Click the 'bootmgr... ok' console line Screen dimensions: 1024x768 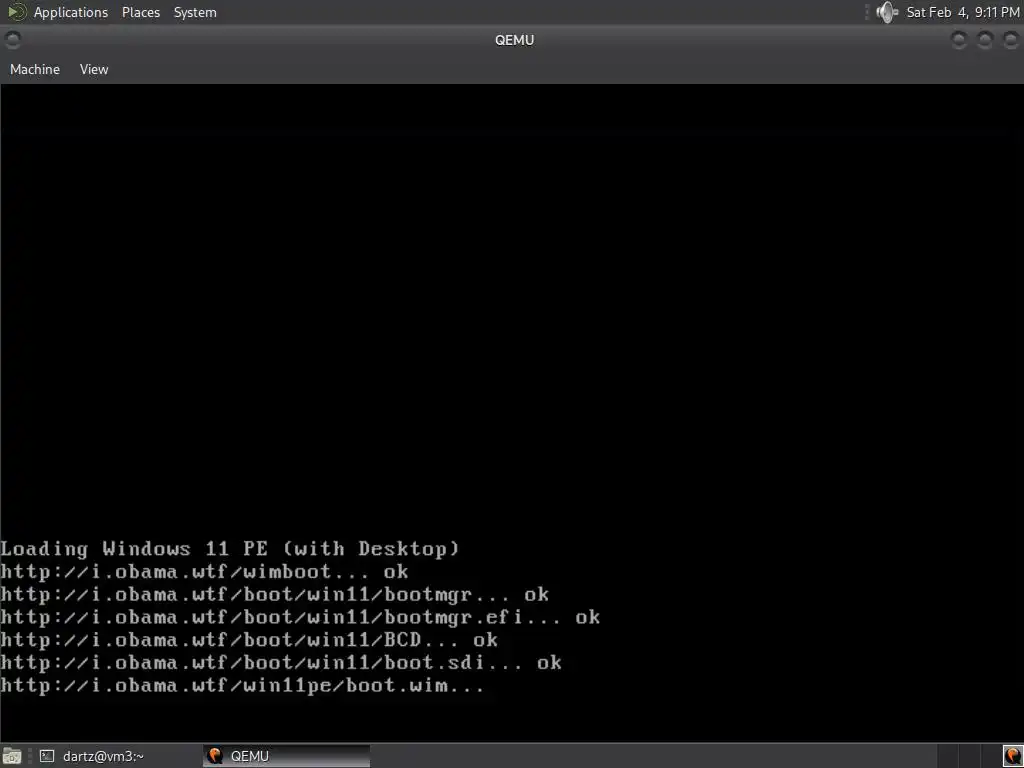[275, 594]
